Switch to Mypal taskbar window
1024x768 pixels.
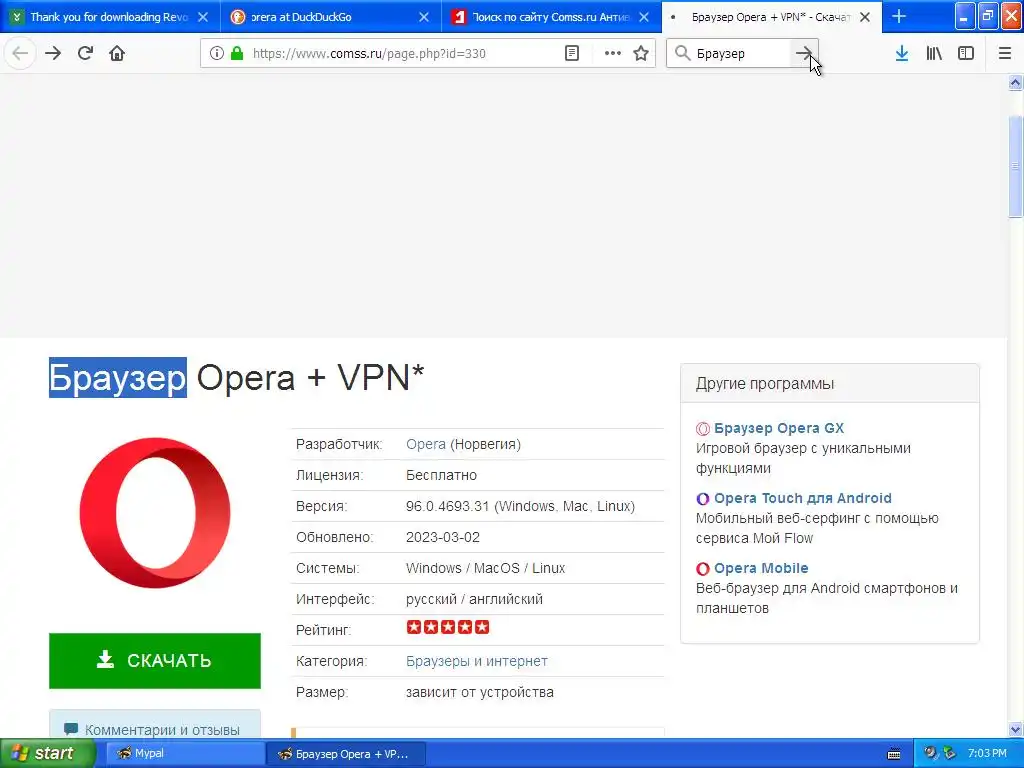coord(184,754)
